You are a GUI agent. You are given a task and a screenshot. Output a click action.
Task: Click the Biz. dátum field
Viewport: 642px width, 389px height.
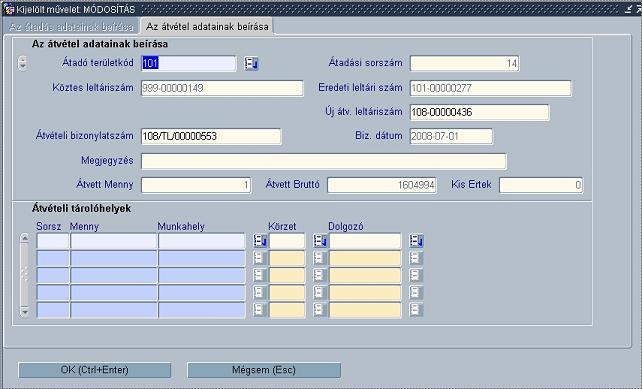tap(451, 136)
